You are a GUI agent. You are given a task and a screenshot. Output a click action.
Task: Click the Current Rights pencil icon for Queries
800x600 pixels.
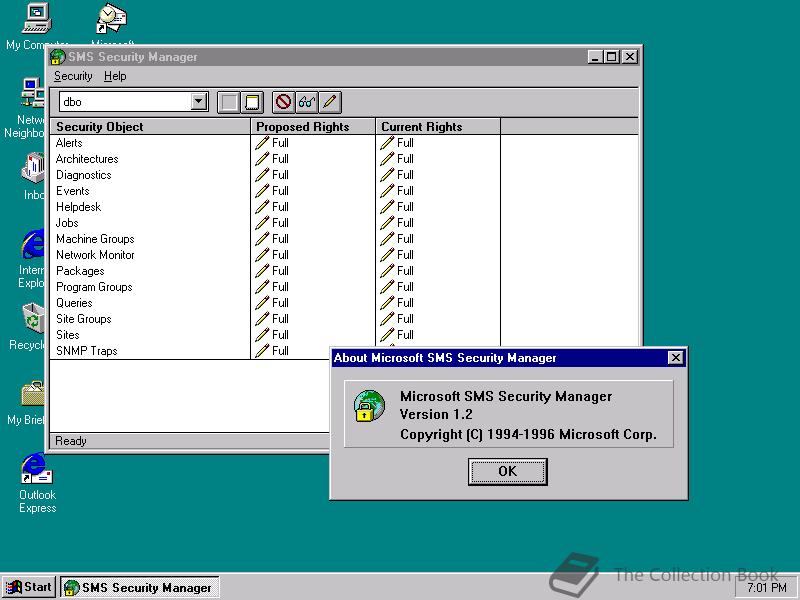(x=387, y=303)
